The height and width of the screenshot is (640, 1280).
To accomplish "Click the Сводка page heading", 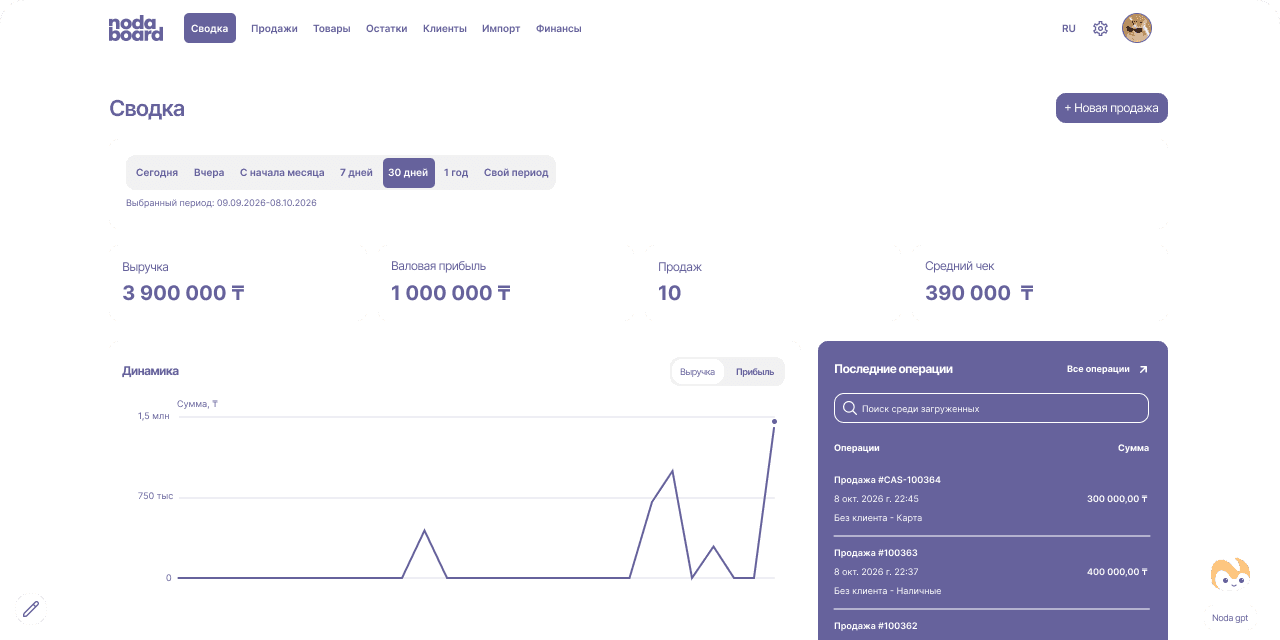I will coord(147,109).
